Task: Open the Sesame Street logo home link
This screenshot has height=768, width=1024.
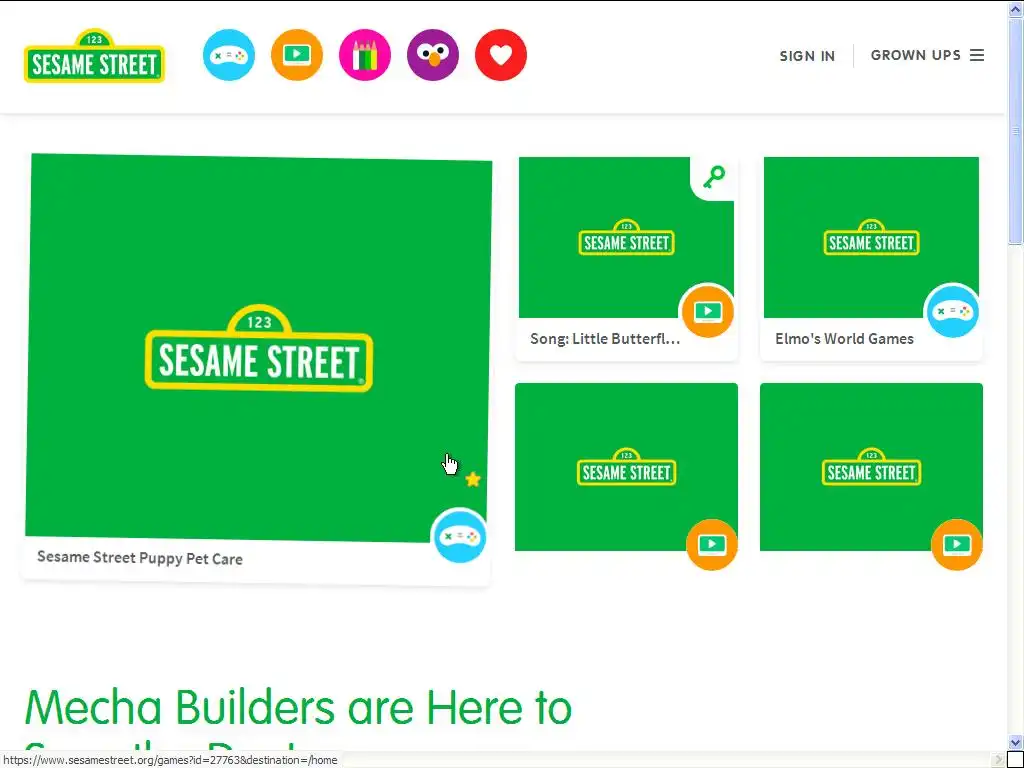Action: 94,56
